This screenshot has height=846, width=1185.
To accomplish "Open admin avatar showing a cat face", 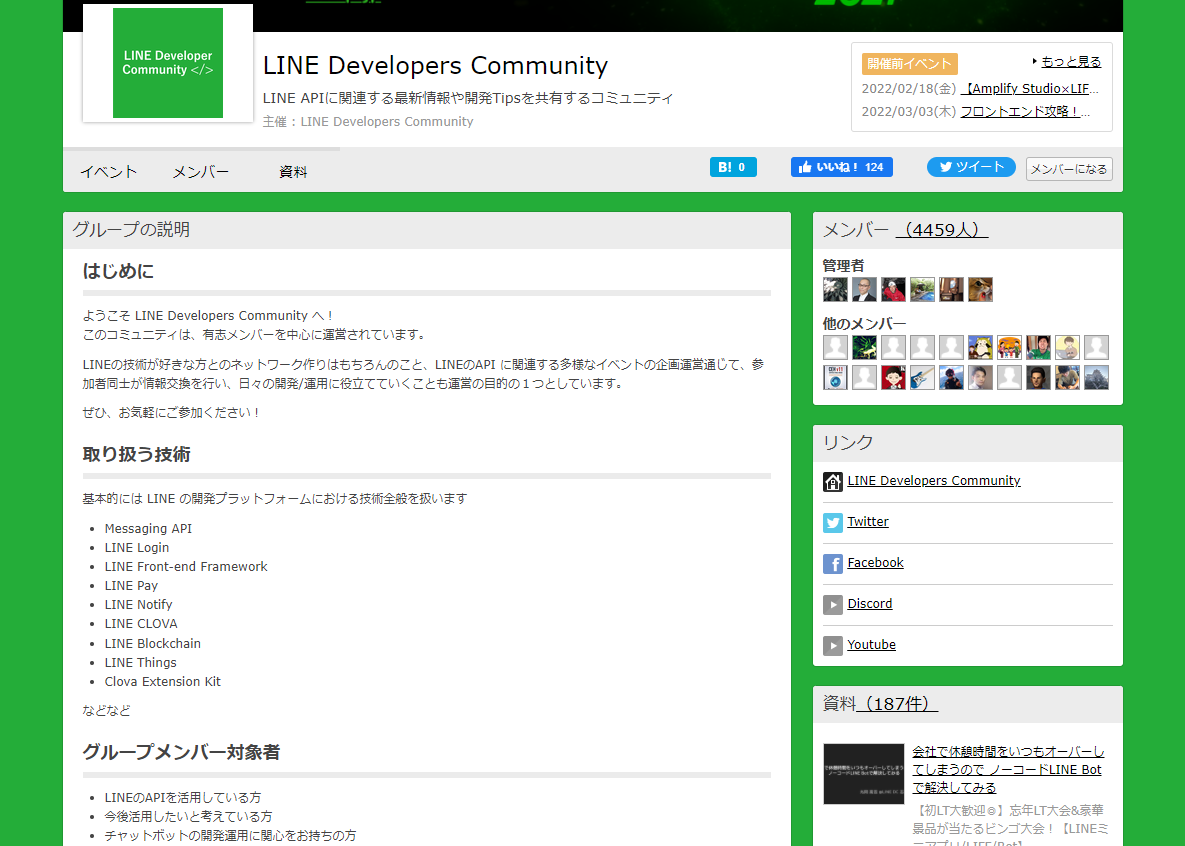I will tap(980, 290).
